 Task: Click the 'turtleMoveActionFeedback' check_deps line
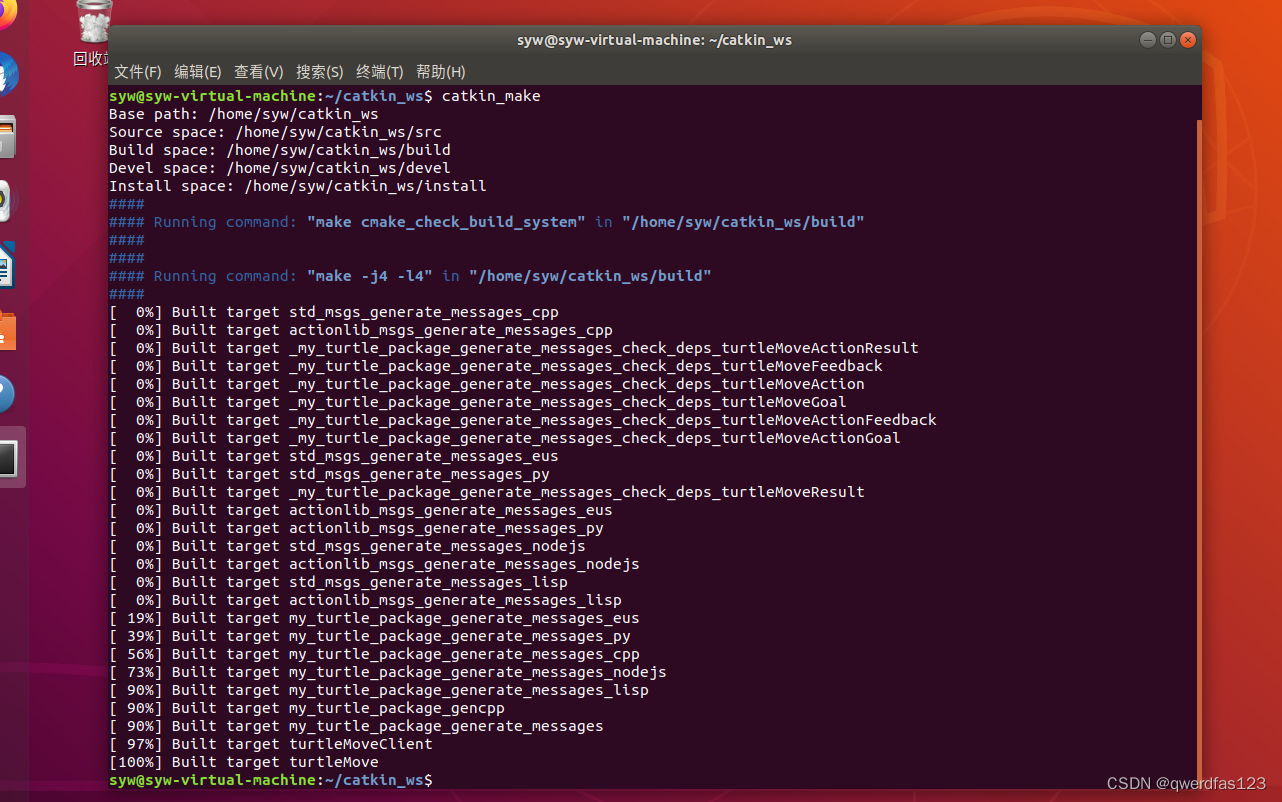pos(523,420)
